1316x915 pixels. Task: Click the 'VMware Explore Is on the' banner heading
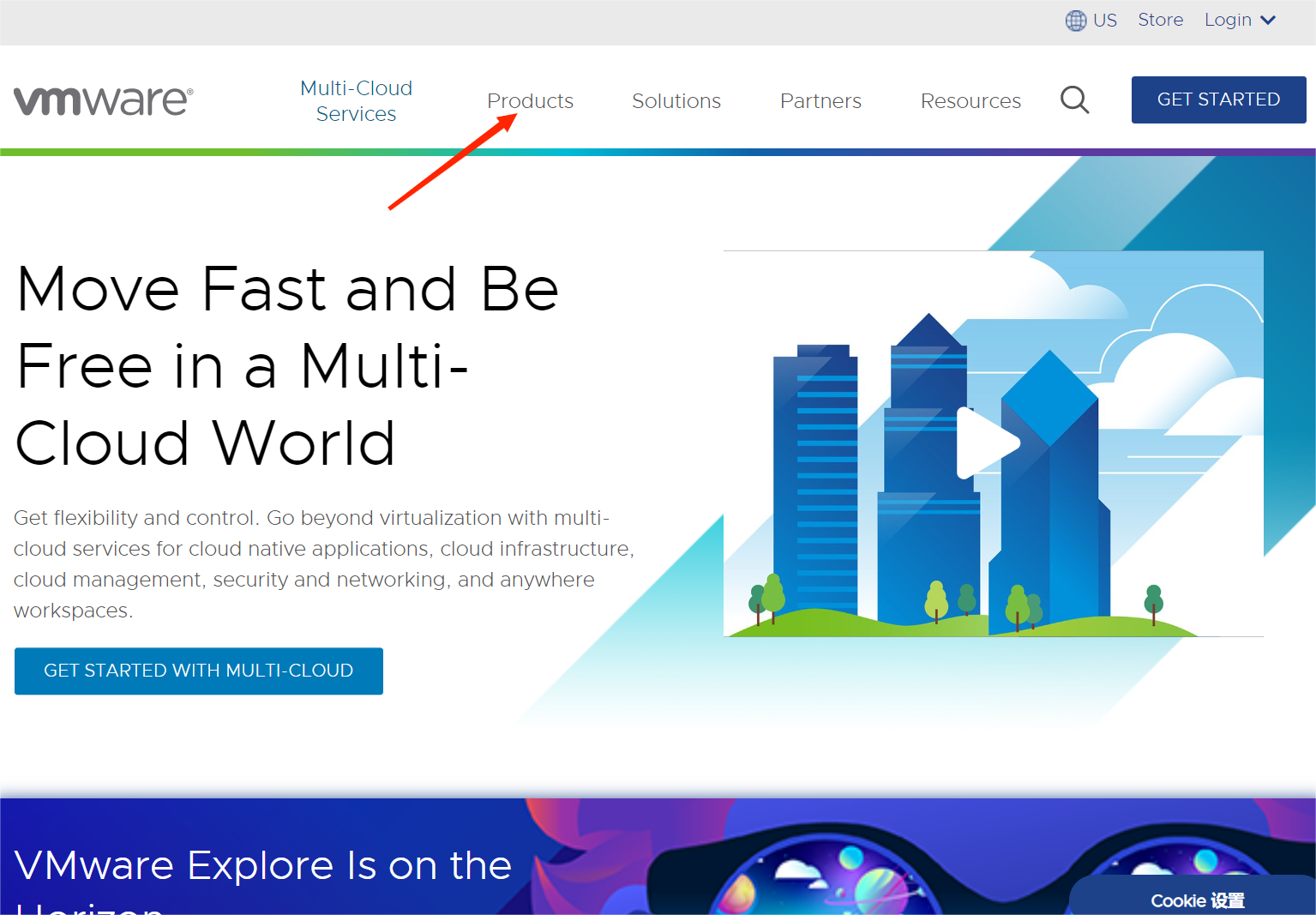(263, 865)
